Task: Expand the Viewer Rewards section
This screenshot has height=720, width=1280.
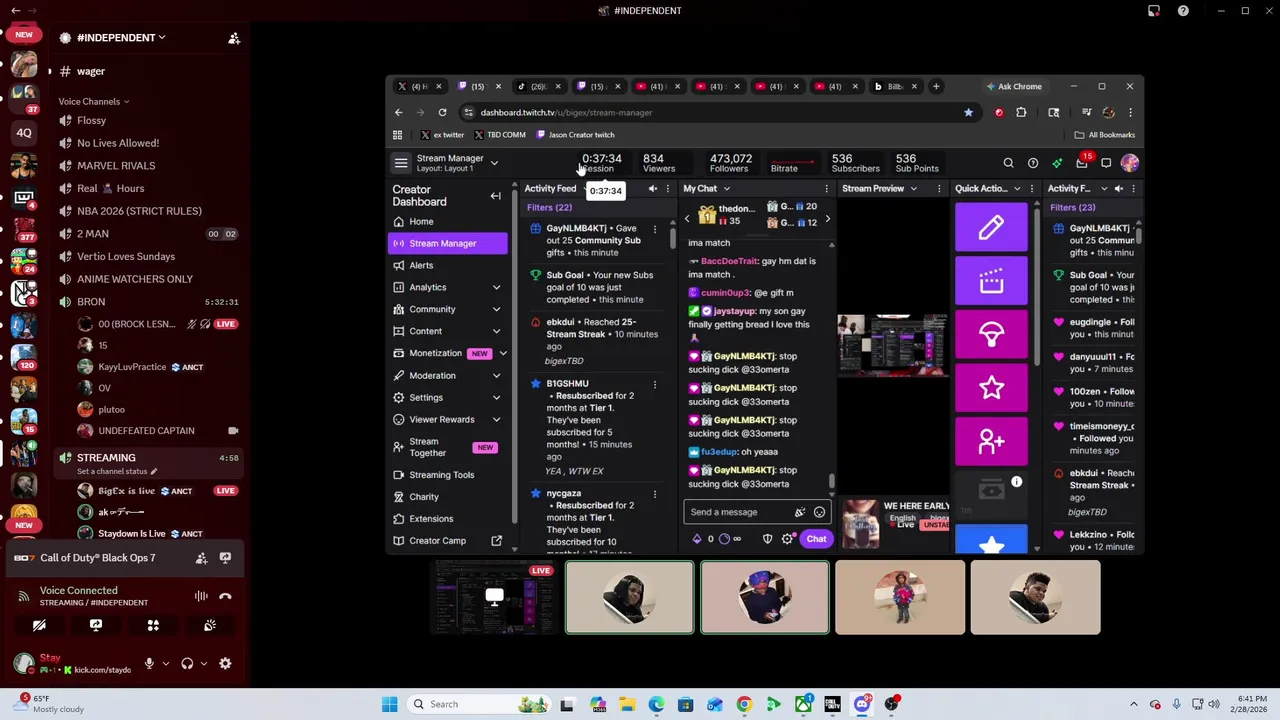Action: tap(496, 419)
